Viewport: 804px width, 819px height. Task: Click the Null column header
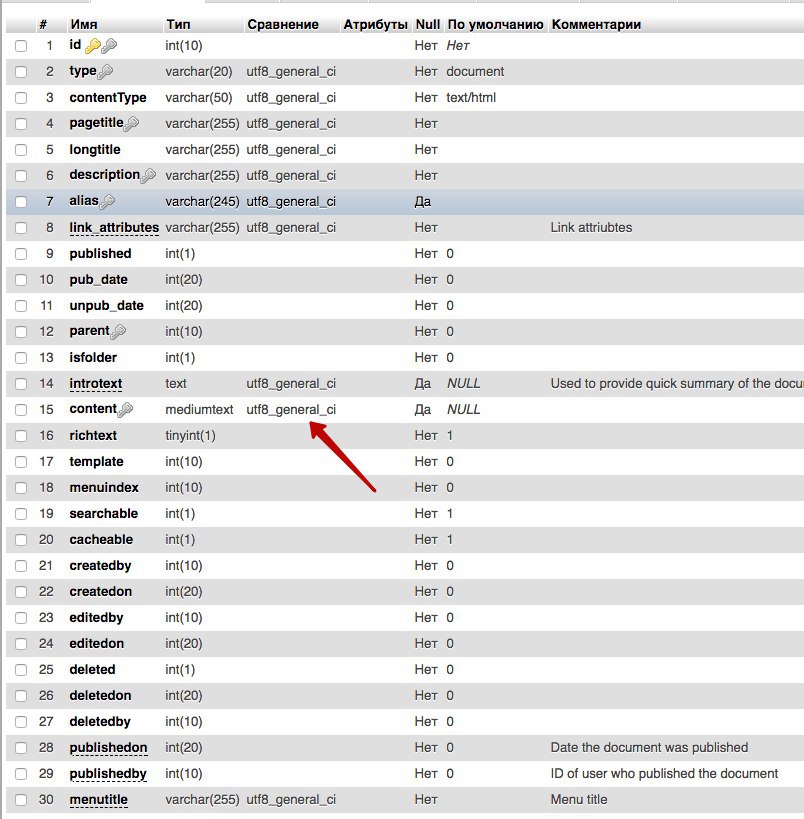click(x=427, y=25)
